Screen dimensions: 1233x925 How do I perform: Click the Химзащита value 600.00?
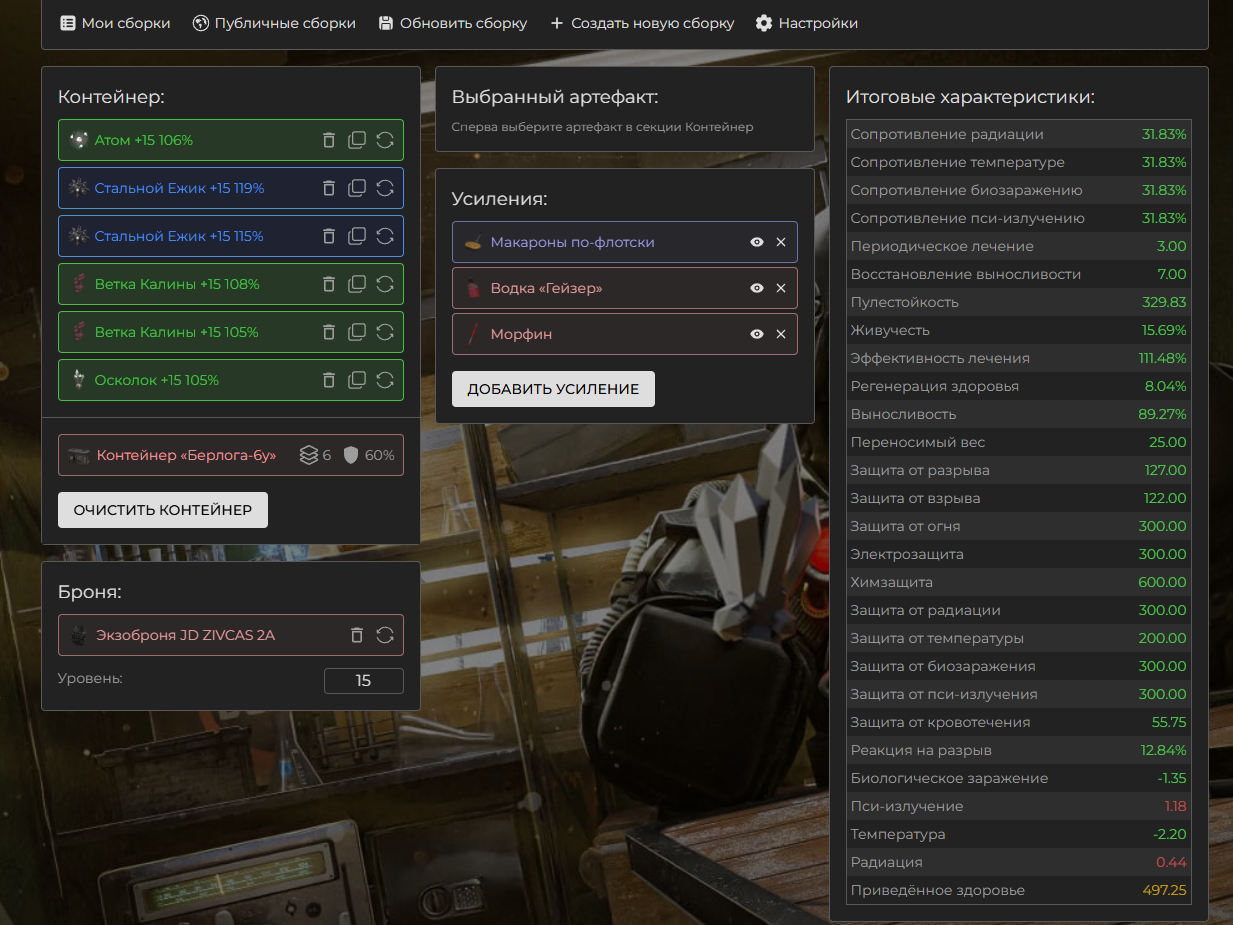[1162, 582]
